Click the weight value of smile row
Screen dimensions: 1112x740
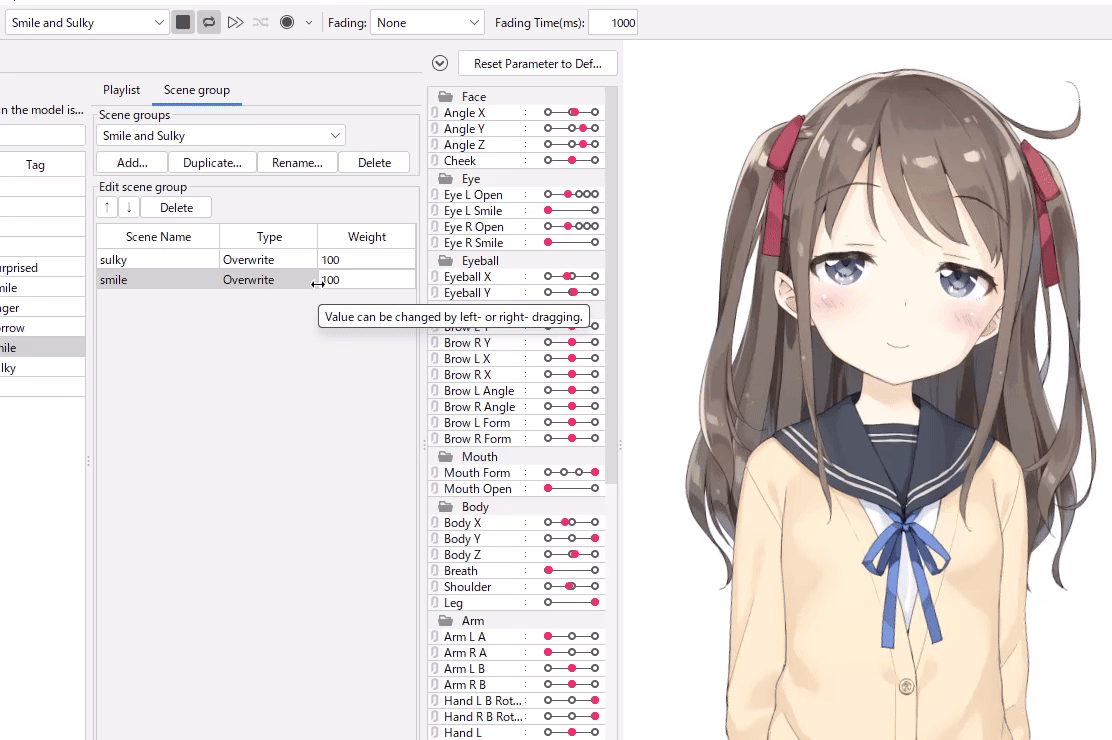coord(366,280)
